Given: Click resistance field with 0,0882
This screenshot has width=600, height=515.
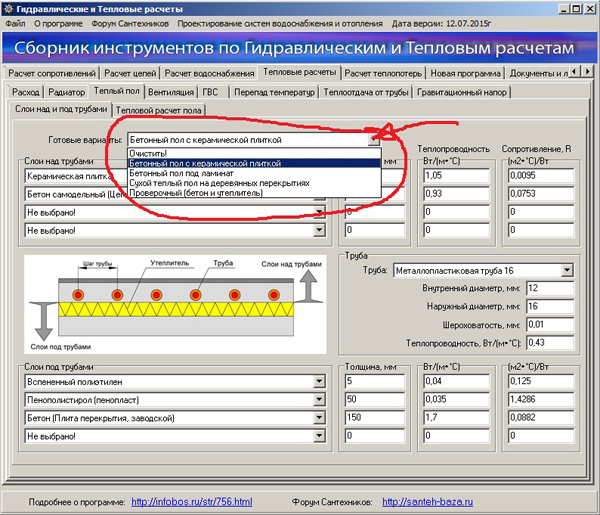Looking at the screenshot, I should point(541,417).
